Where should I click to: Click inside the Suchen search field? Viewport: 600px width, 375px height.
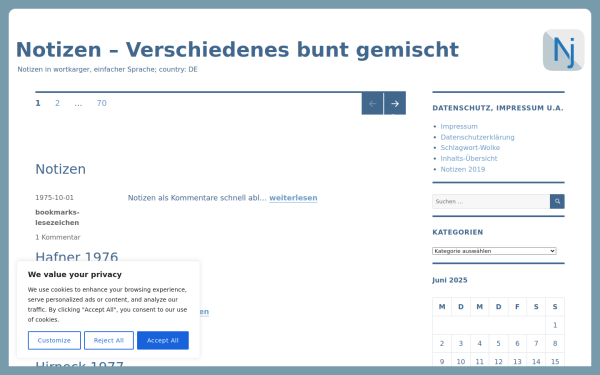pos(491,201)
